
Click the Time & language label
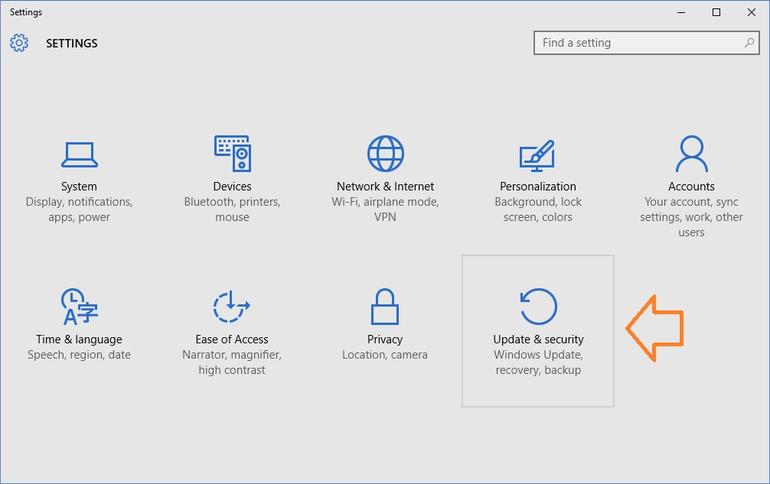coord(79,339)
